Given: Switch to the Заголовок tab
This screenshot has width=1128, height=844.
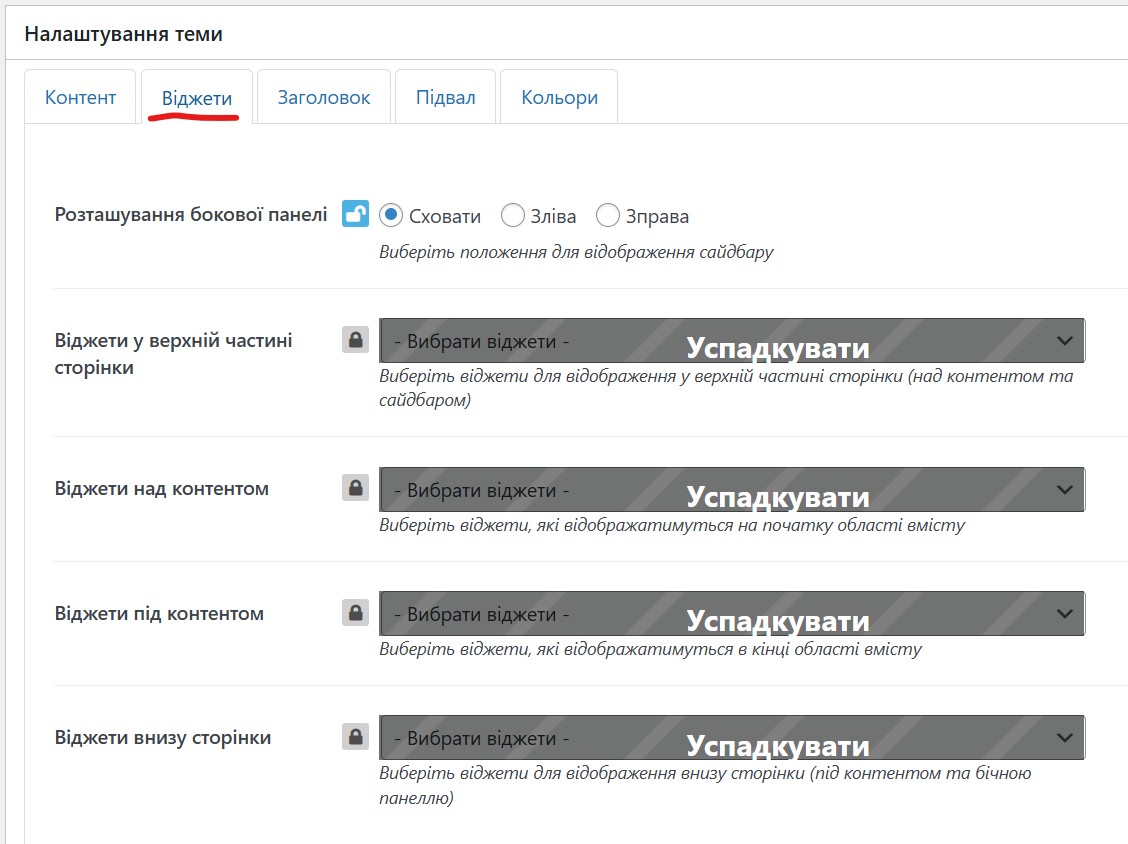Looking at the screenshot, I should coord(324,97).
